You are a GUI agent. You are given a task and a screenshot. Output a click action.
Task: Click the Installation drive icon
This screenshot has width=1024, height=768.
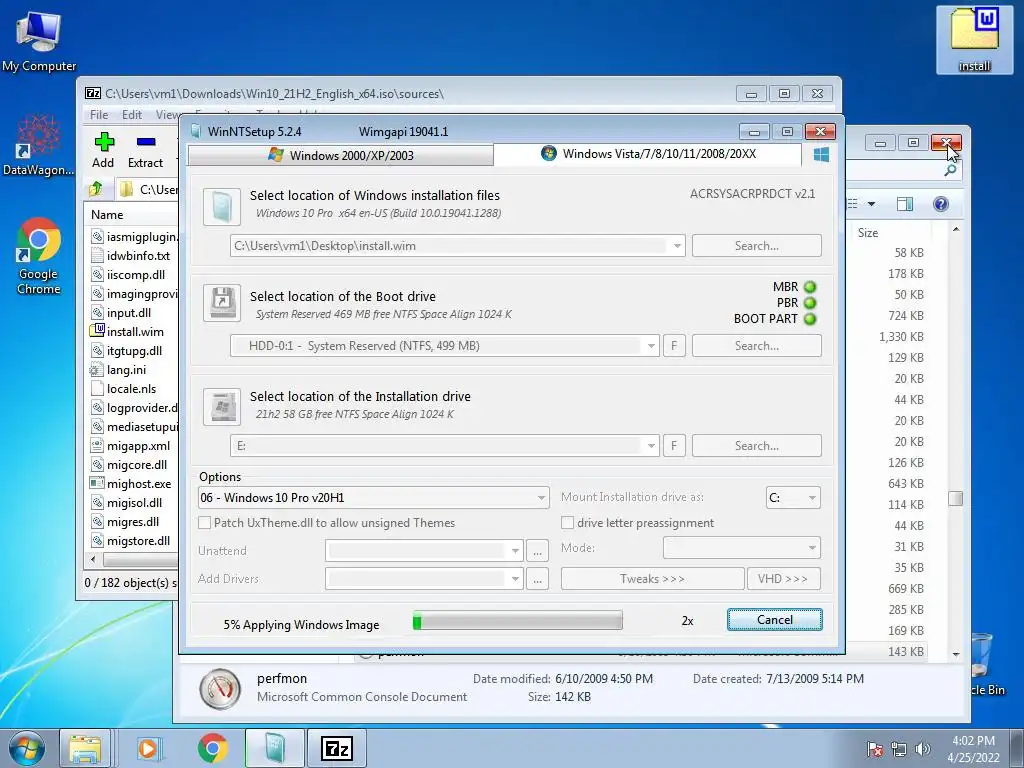point(222,406)
